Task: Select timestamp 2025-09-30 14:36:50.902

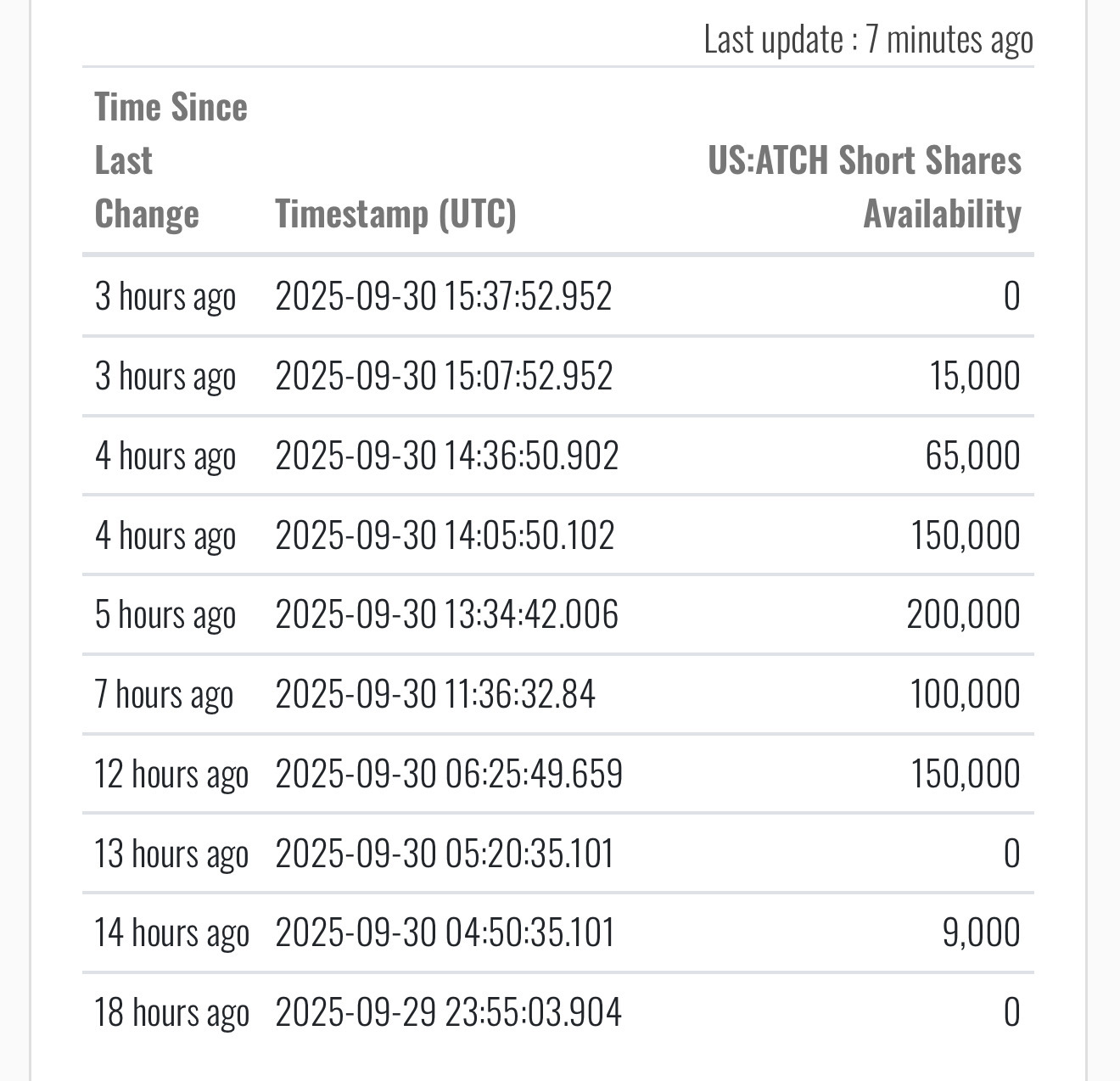Action: [446, 456]
